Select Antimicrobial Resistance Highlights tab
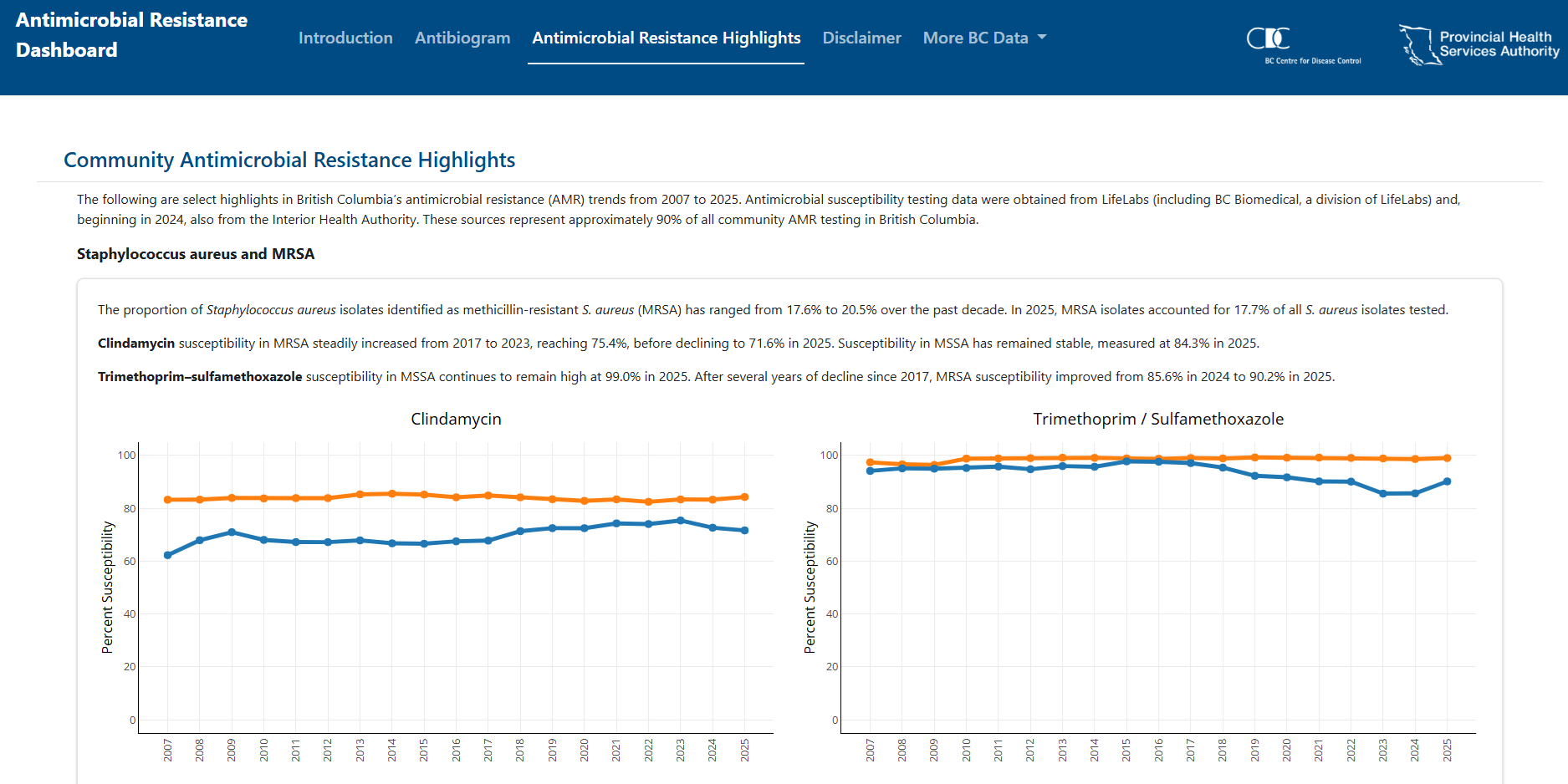 pyautogui.click(x=666, y=38)
